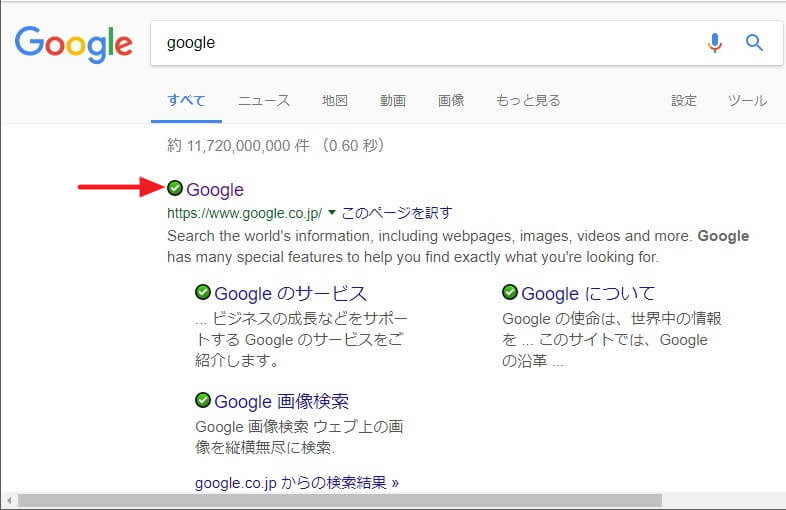This screenshot has width=786, height=510.
Task: Click green check next to Google 画像検索
Action: (203, 400)
